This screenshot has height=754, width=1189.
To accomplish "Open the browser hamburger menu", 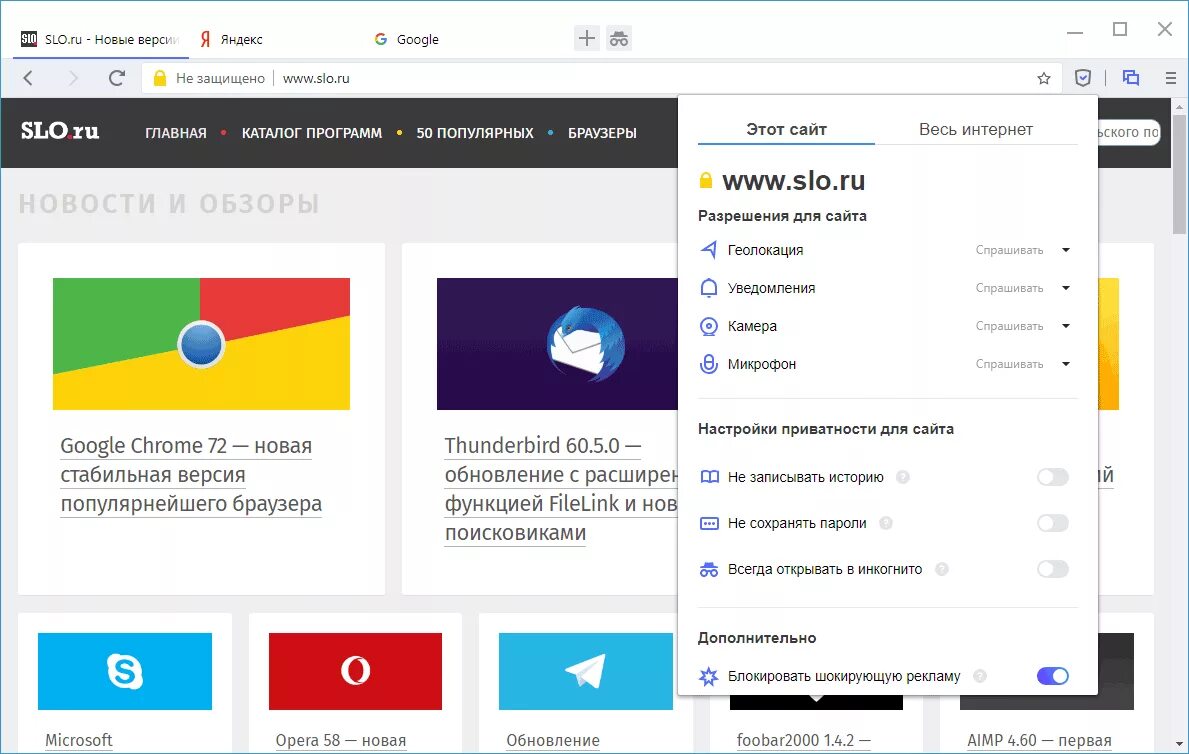I will tap(1171, 78).
